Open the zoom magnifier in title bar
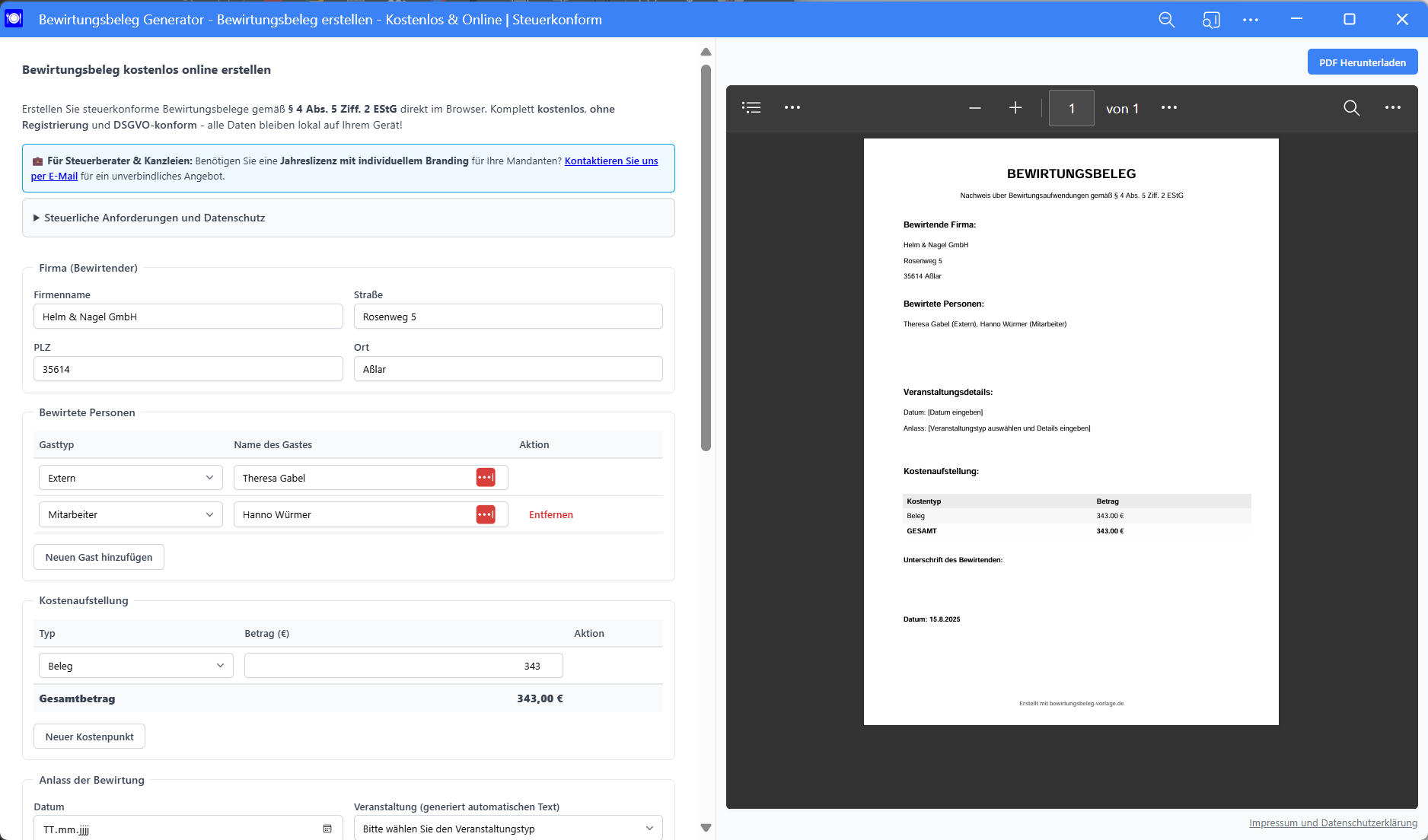 click(x=1166, y=20)
